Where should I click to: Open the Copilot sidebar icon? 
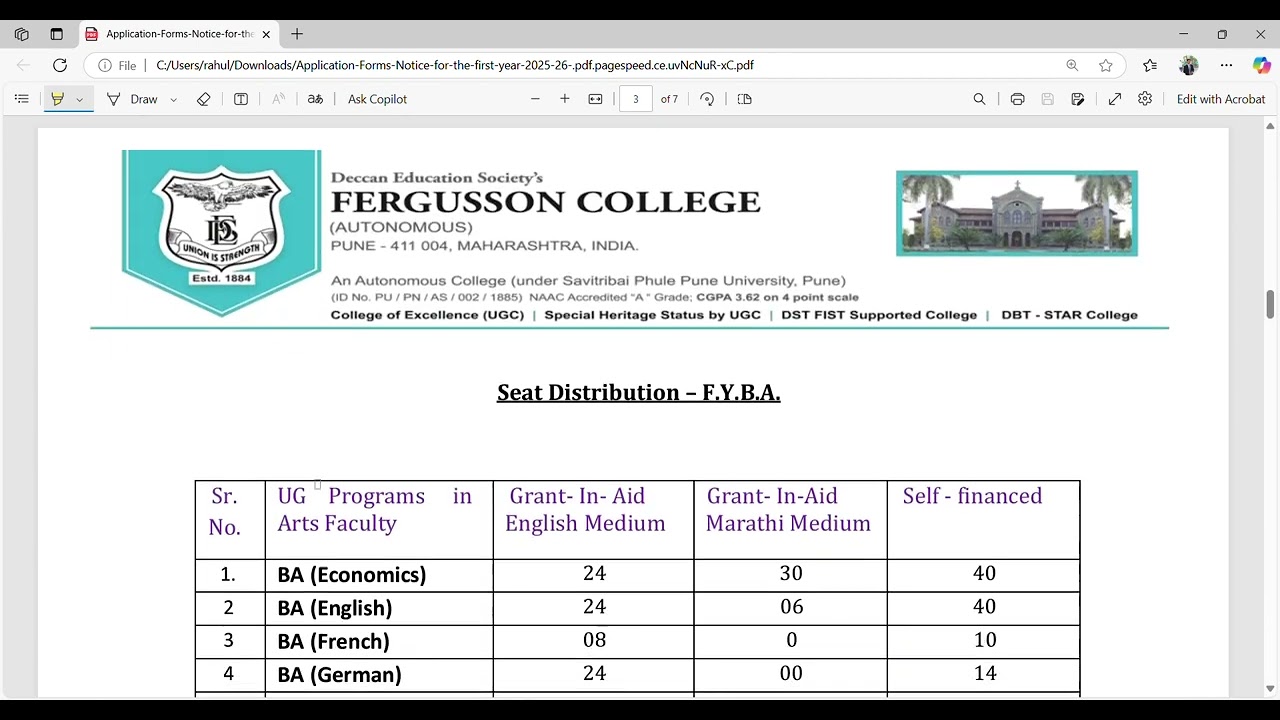(1261, 65)
